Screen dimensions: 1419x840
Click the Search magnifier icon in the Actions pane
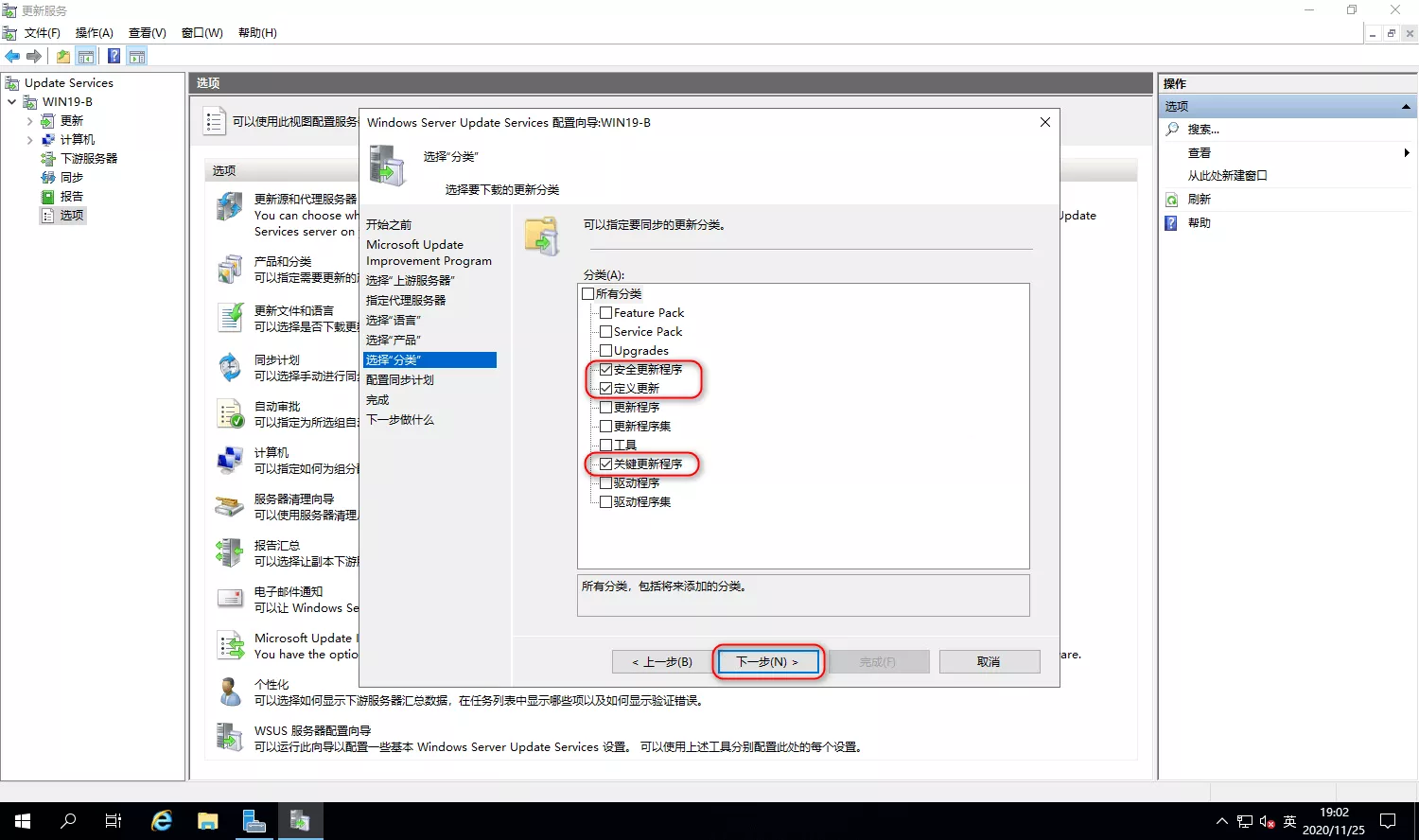pyautogui.click(x=1172, y=130)
